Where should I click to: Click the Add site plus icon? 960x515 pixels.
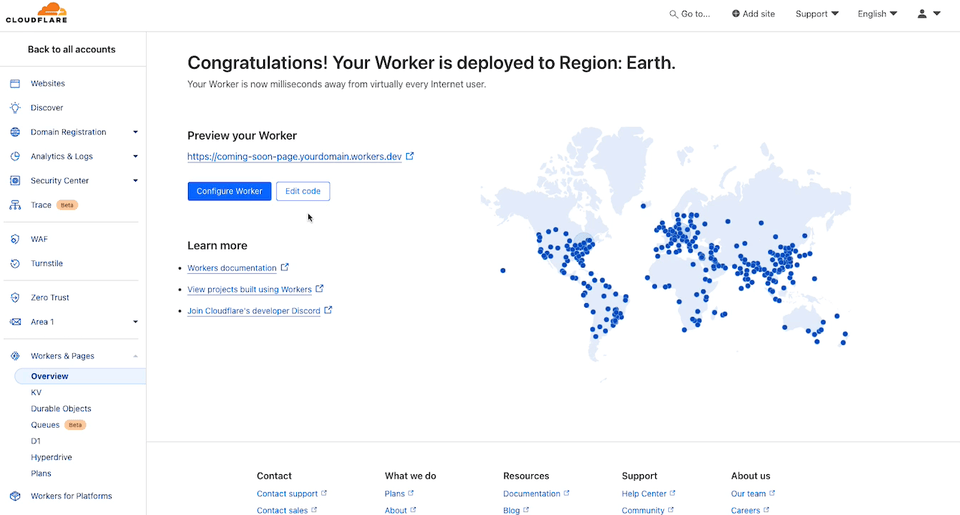point(736,13)
